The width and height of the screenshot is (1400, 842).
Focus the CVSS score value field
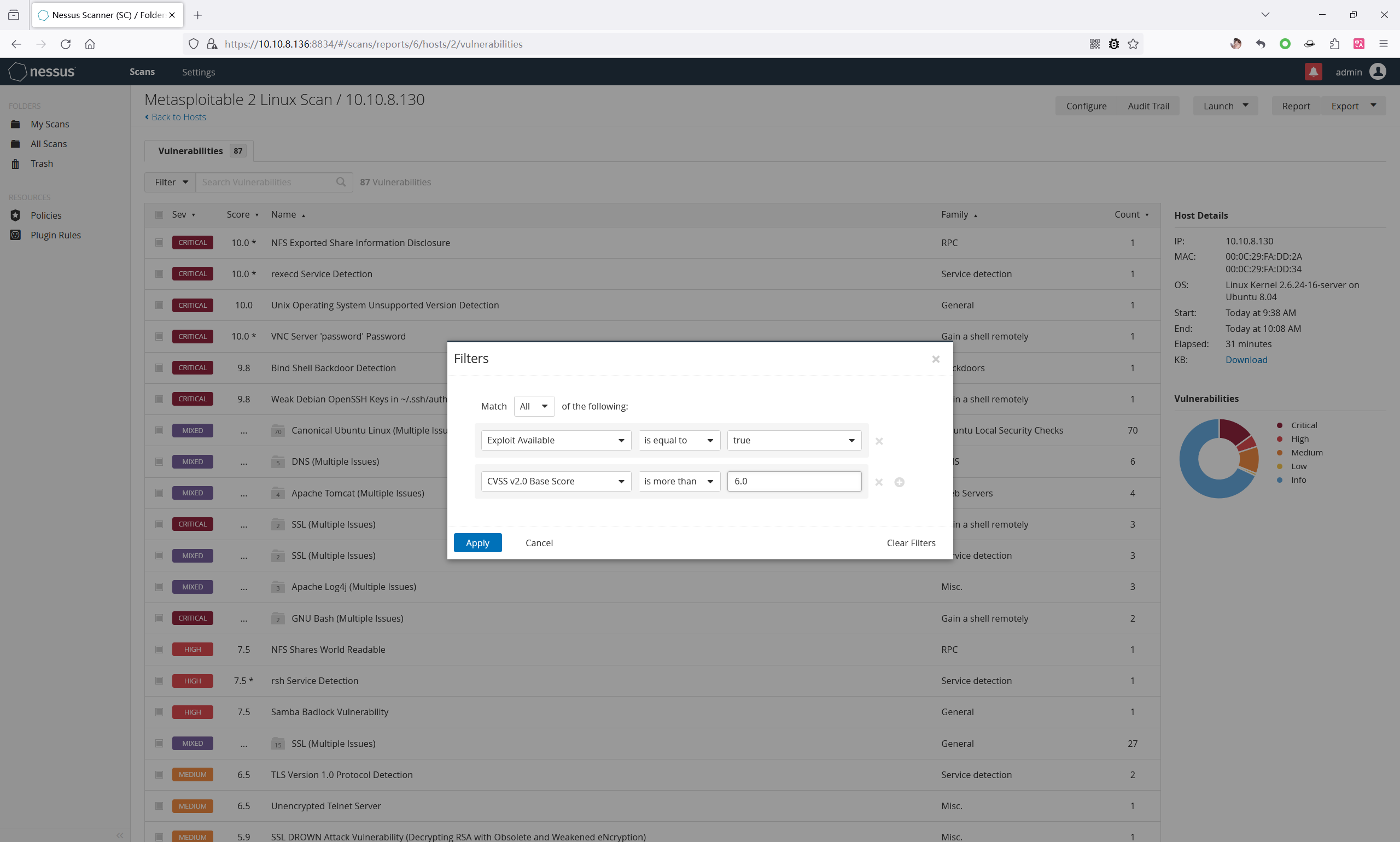(x=794, y=481)
